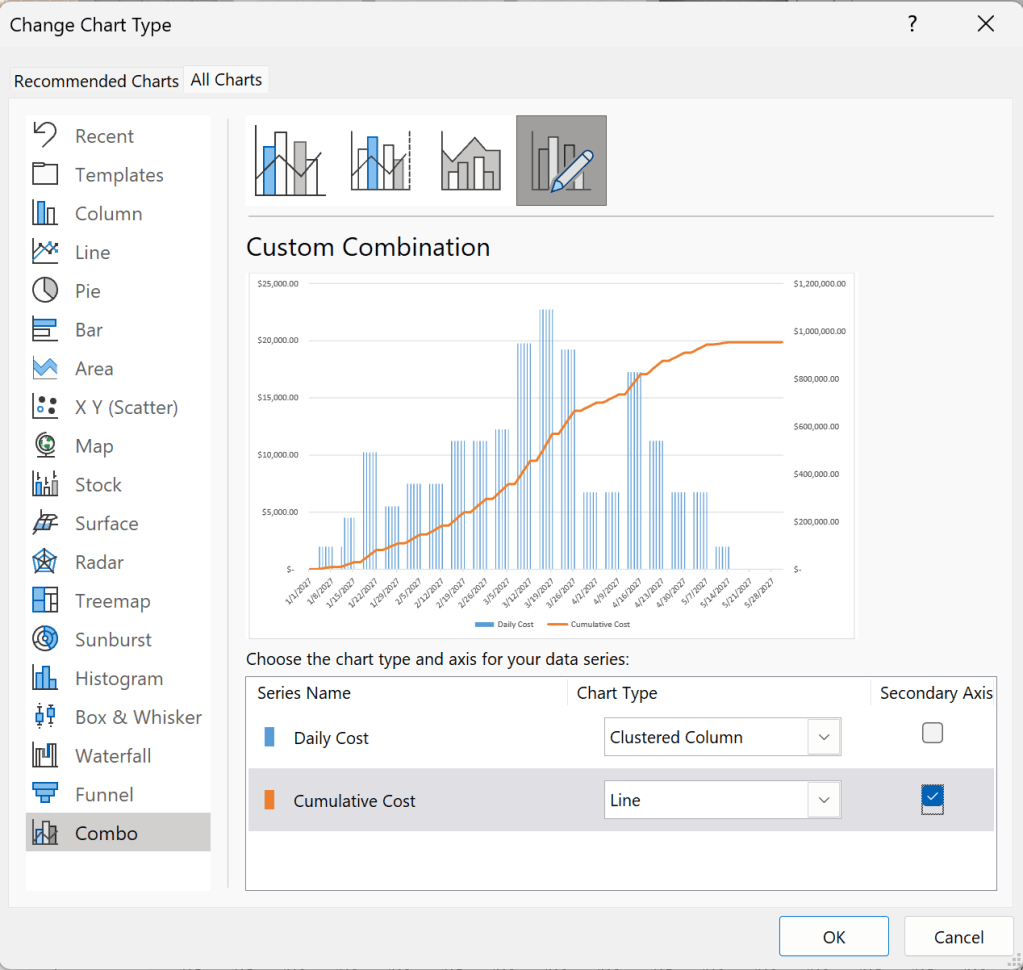Pick the Stacked Area - Clustered Column icon
1023x970 pixels.
click(x=470, y=160)
